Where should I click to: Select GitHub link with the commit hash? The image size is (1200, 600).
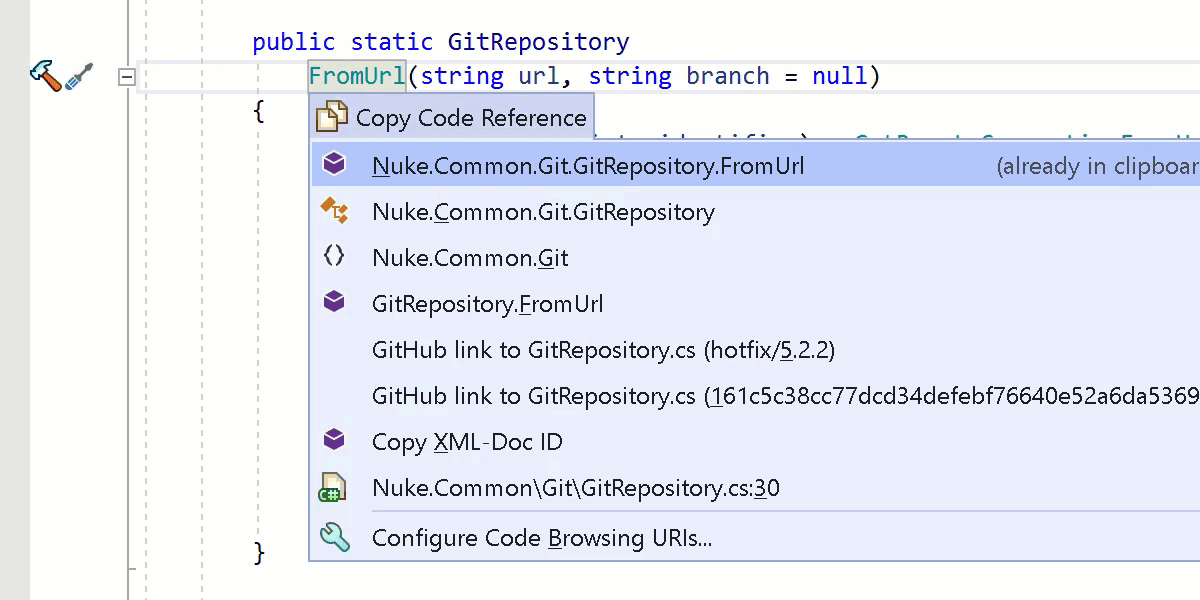tap(700, 395)
